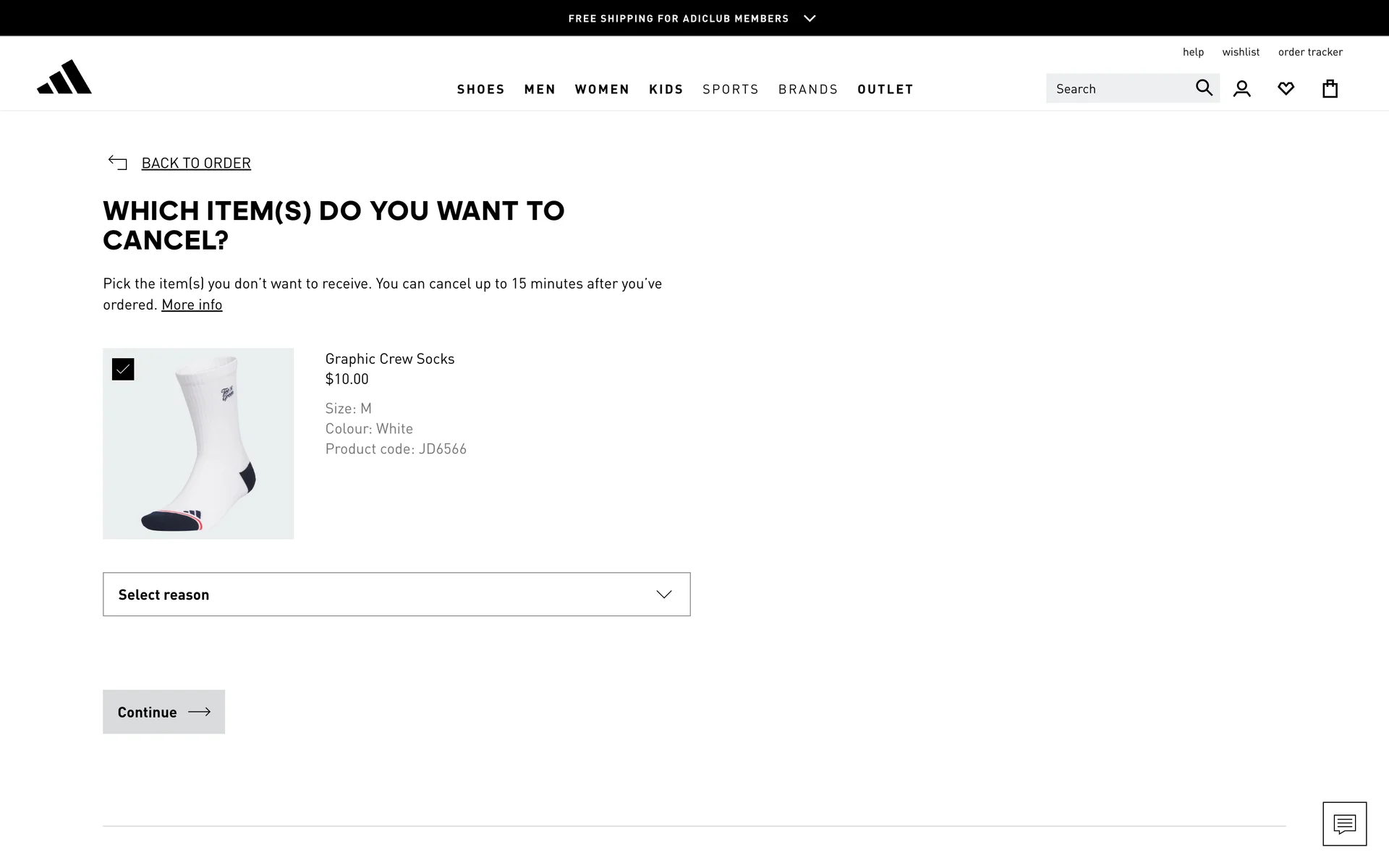This screenshot has height=868, width=1389.
Task: Open the wishlist heart icon
Action: point(1286,88)
